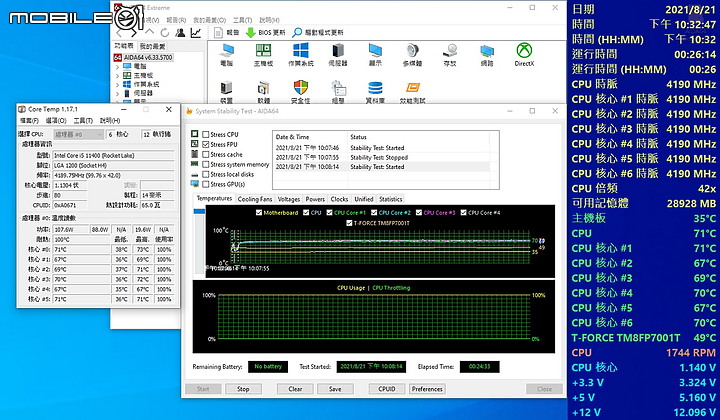The image size is (720, 420).
Task: Click the Core Temp title bar icon
Action: [x=22, y=109]
